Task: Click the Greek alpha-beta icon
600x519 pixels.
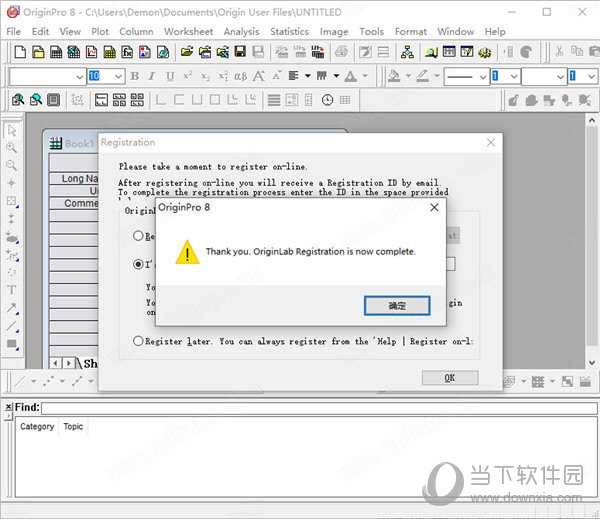Action: point(240,77)
